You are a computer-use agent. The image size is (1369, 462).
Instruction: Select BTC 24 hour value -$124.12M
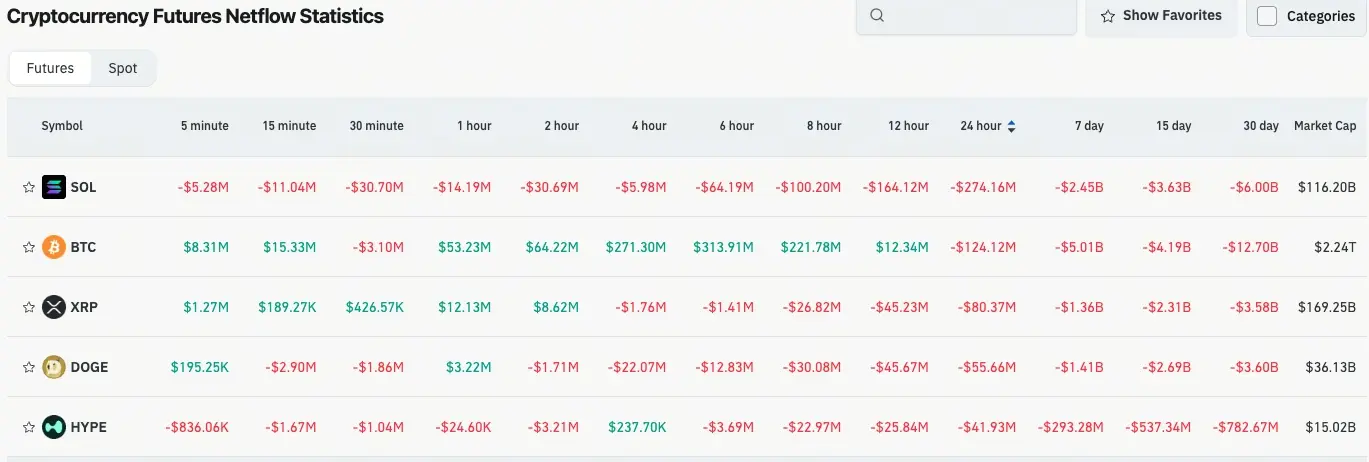pyautogui.click(x=983, y=247)
